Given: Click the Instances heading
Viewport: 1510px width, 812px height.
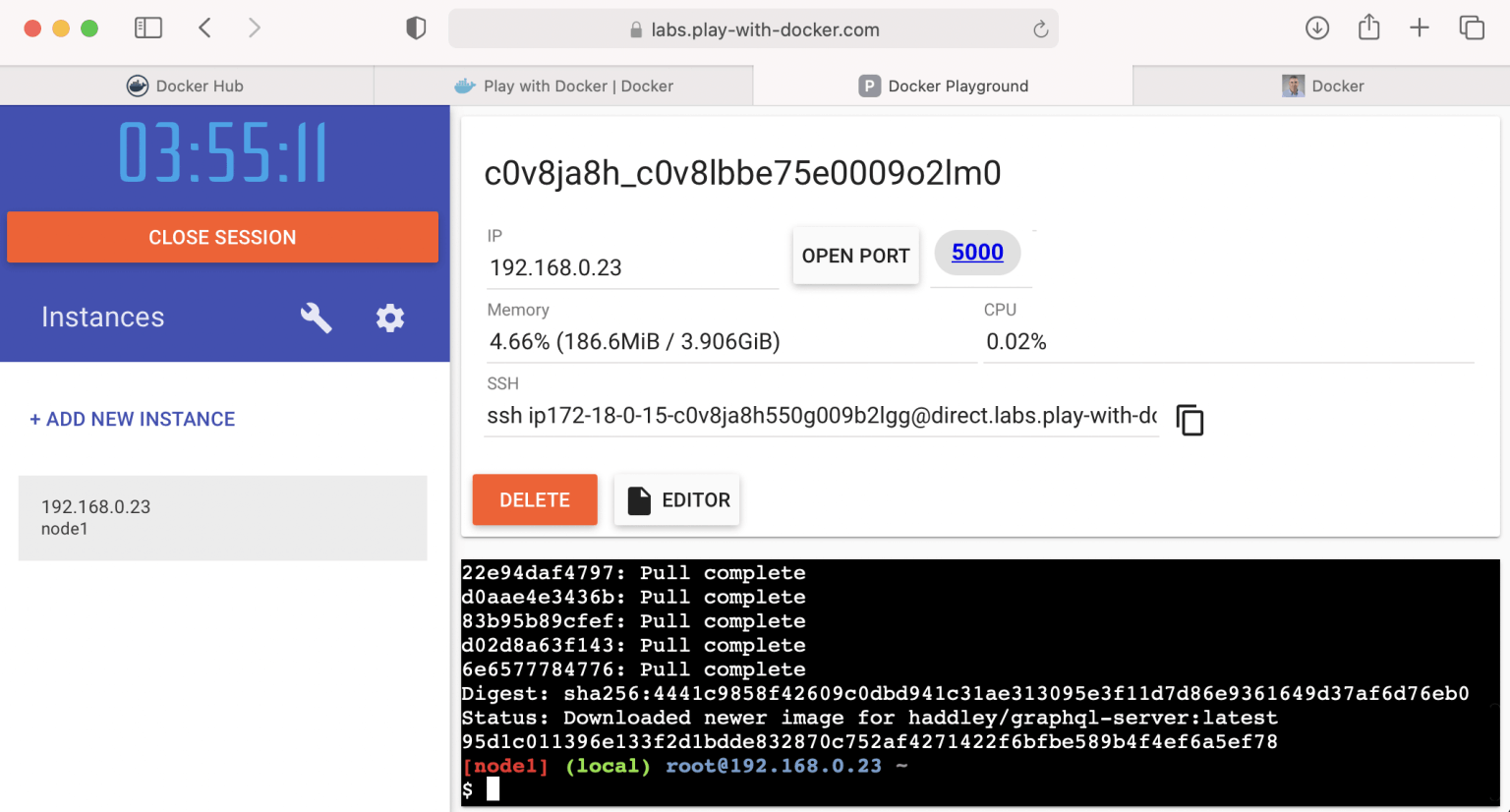Looking at the screenshot, I should 103,317.
